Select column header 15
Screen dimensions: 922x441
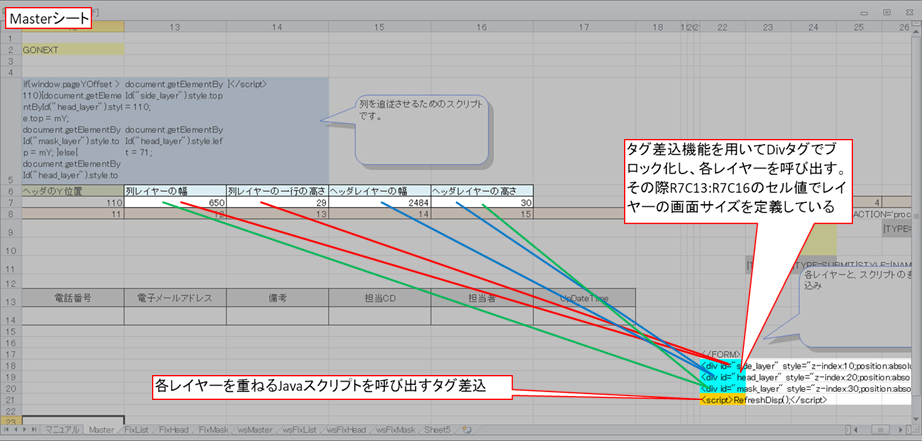coord(379,26)
